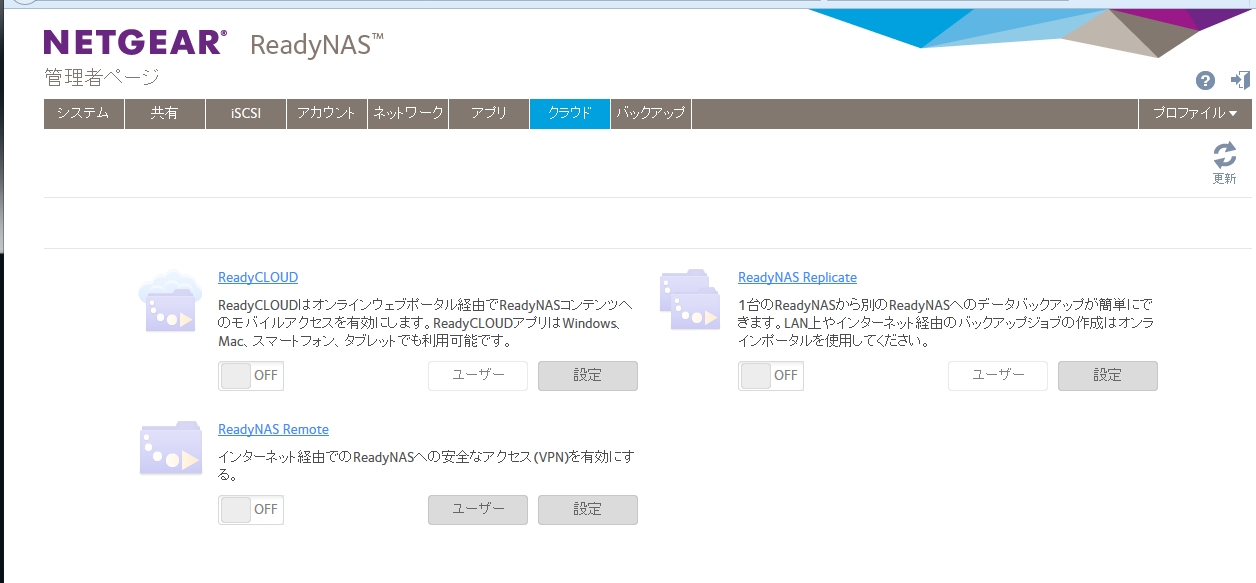Click the ReadyCLOUD cloud folder icon
Image resolution: width=1256 pixels, height=583 pixels.
pos(171,301)
